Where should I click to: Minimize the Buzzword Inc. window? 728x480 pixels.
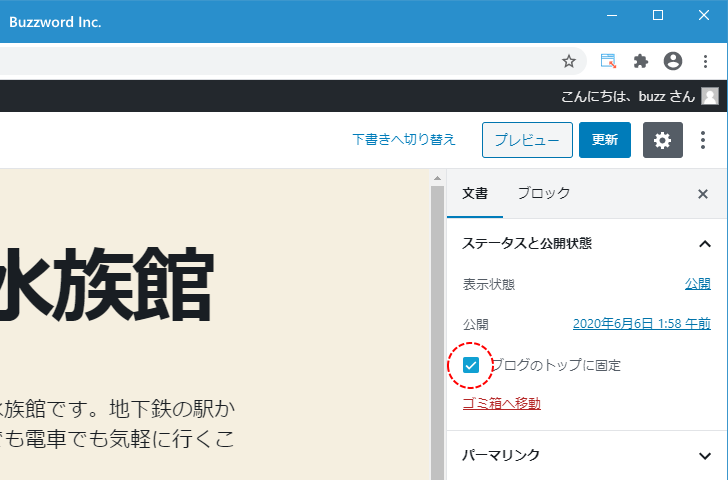pyautogui.click(x=612, y=15)
